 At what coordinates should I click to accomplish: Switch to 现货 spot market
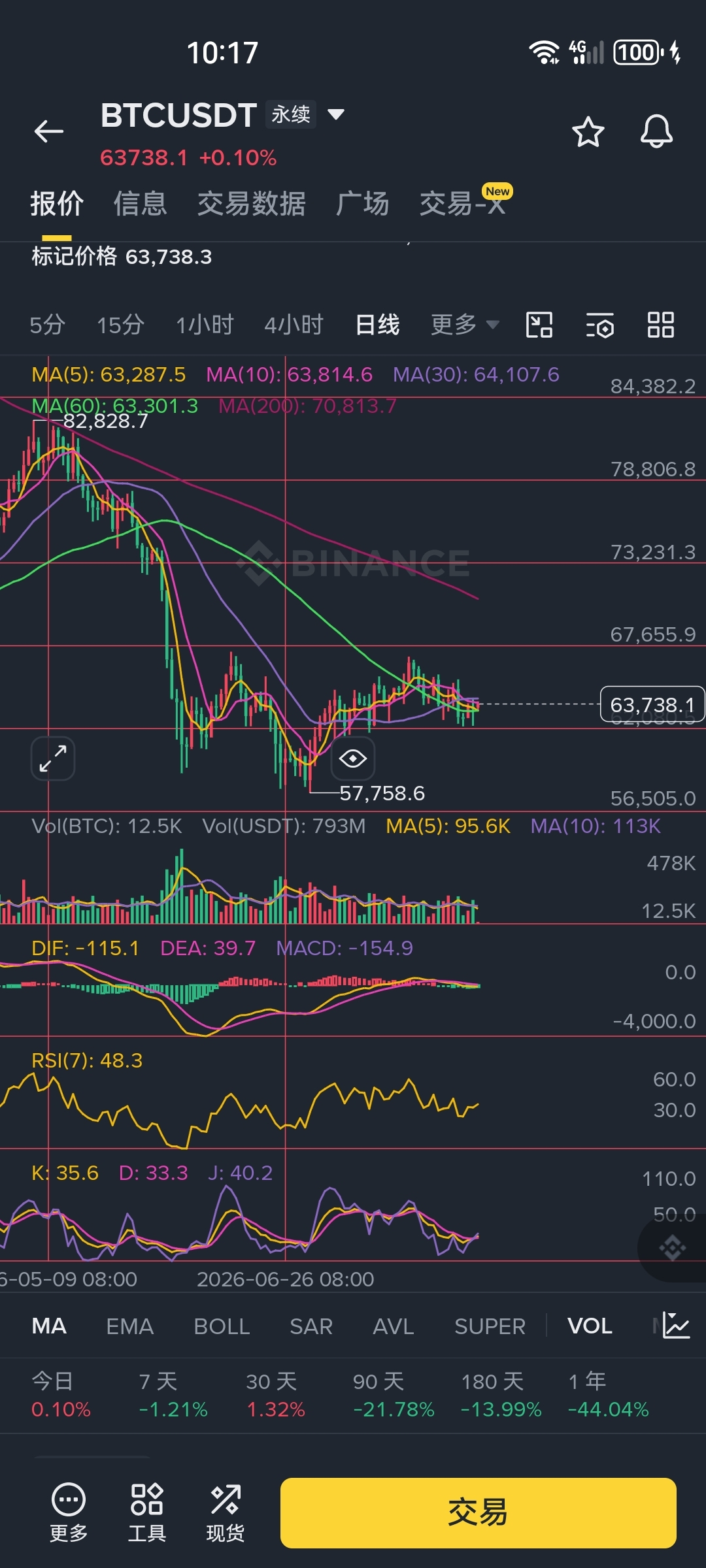point(226,1512)
